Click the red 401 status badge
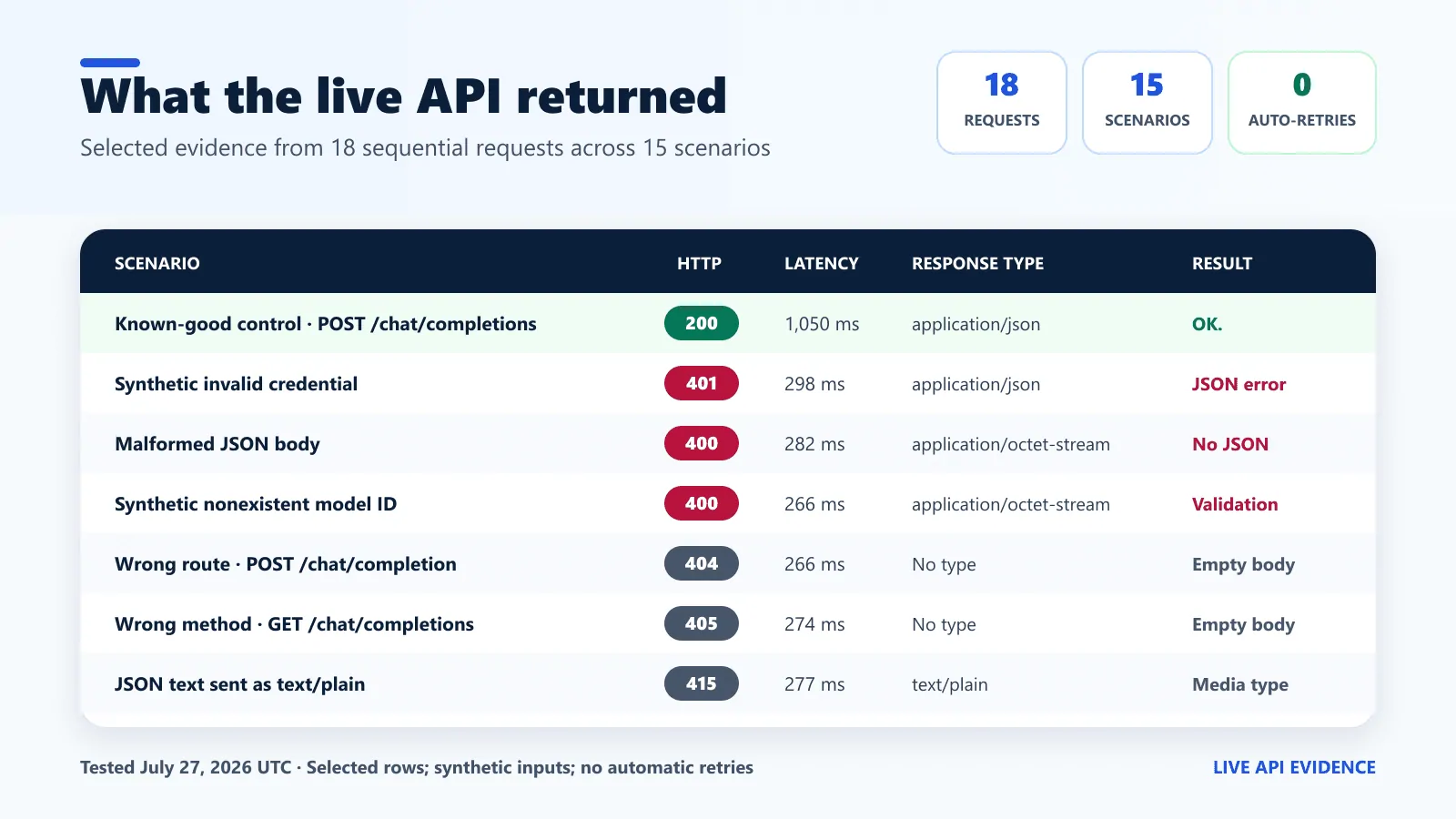The width and height of the screenshot is (1456, 819). (x=702, y=383)
